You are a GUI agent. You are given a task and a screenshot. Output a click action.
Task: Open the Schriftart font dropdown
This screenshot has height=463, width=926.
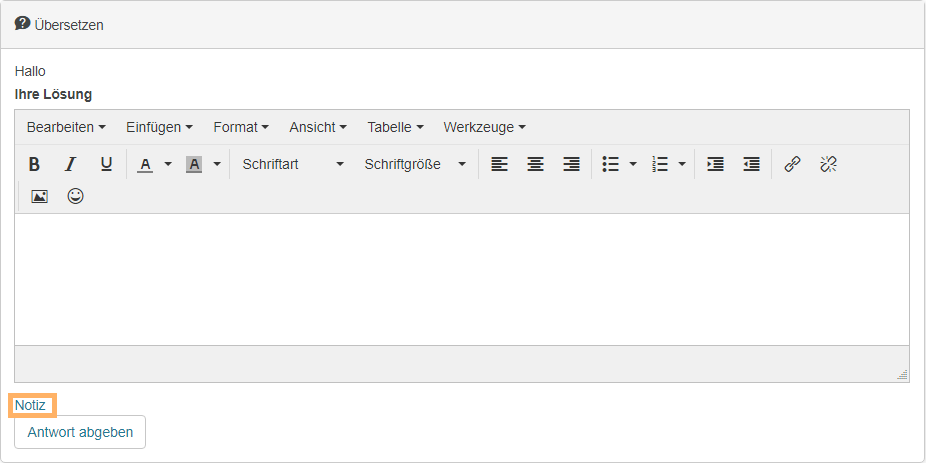(x=292, y=164)
